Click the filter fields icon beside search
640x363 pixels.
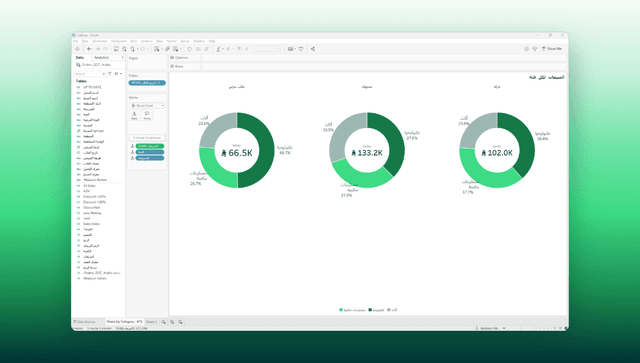(x=110, y=73)
